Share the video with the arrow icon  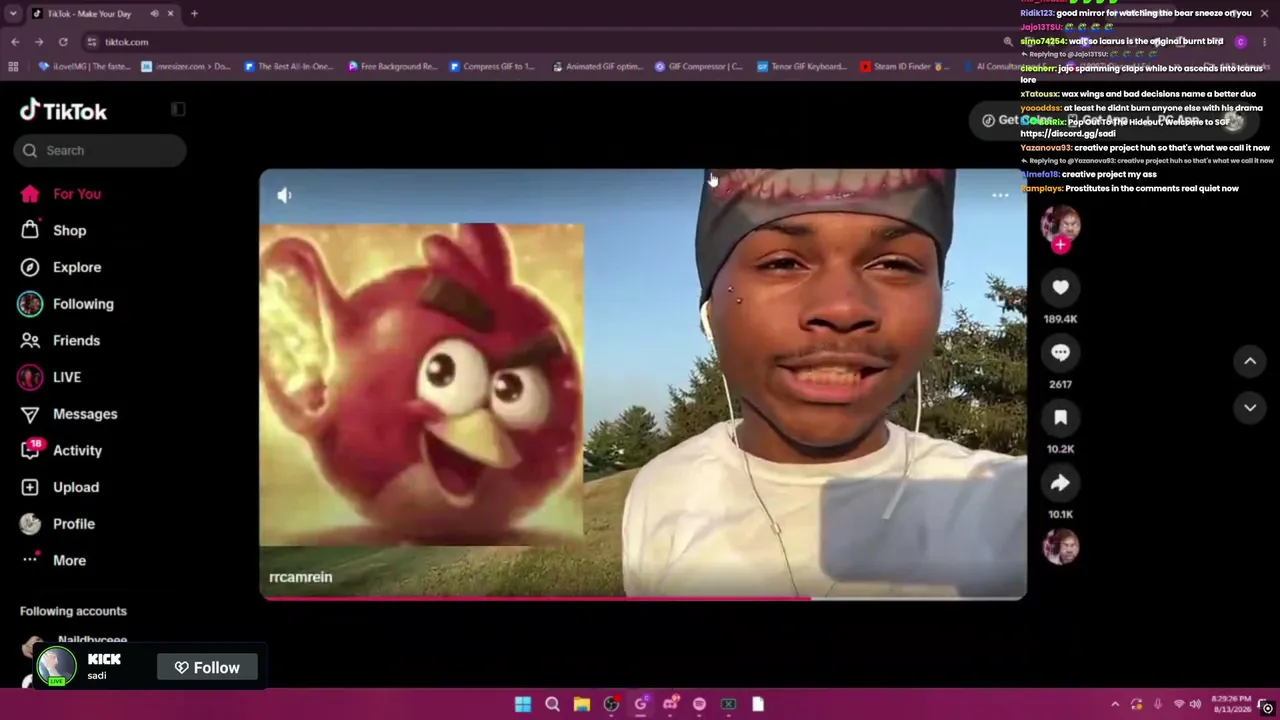[1060, 483]
